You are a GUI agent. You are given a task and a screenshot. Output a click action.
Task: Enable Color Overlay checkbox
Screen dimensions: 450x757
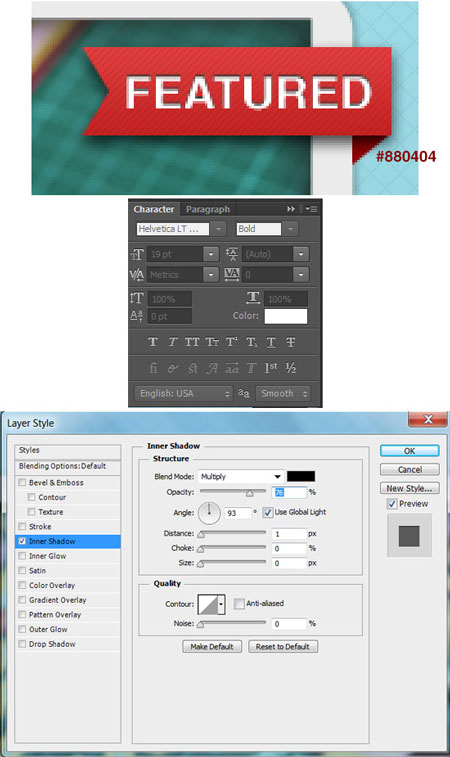click(22, 585)
